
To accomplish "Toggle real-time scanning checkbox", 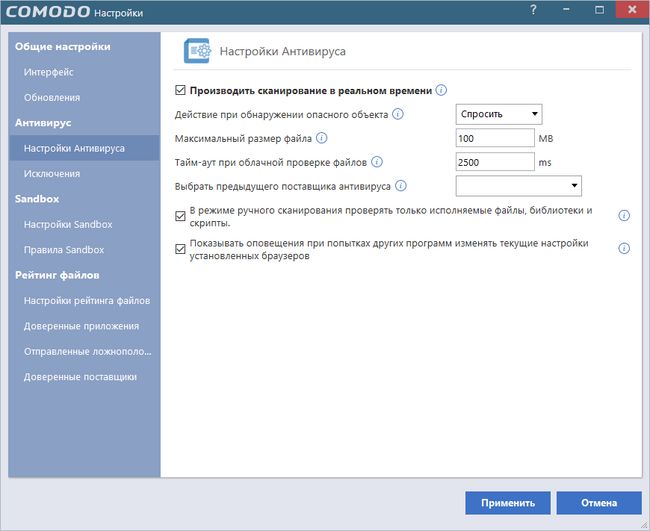I will 180,90.
